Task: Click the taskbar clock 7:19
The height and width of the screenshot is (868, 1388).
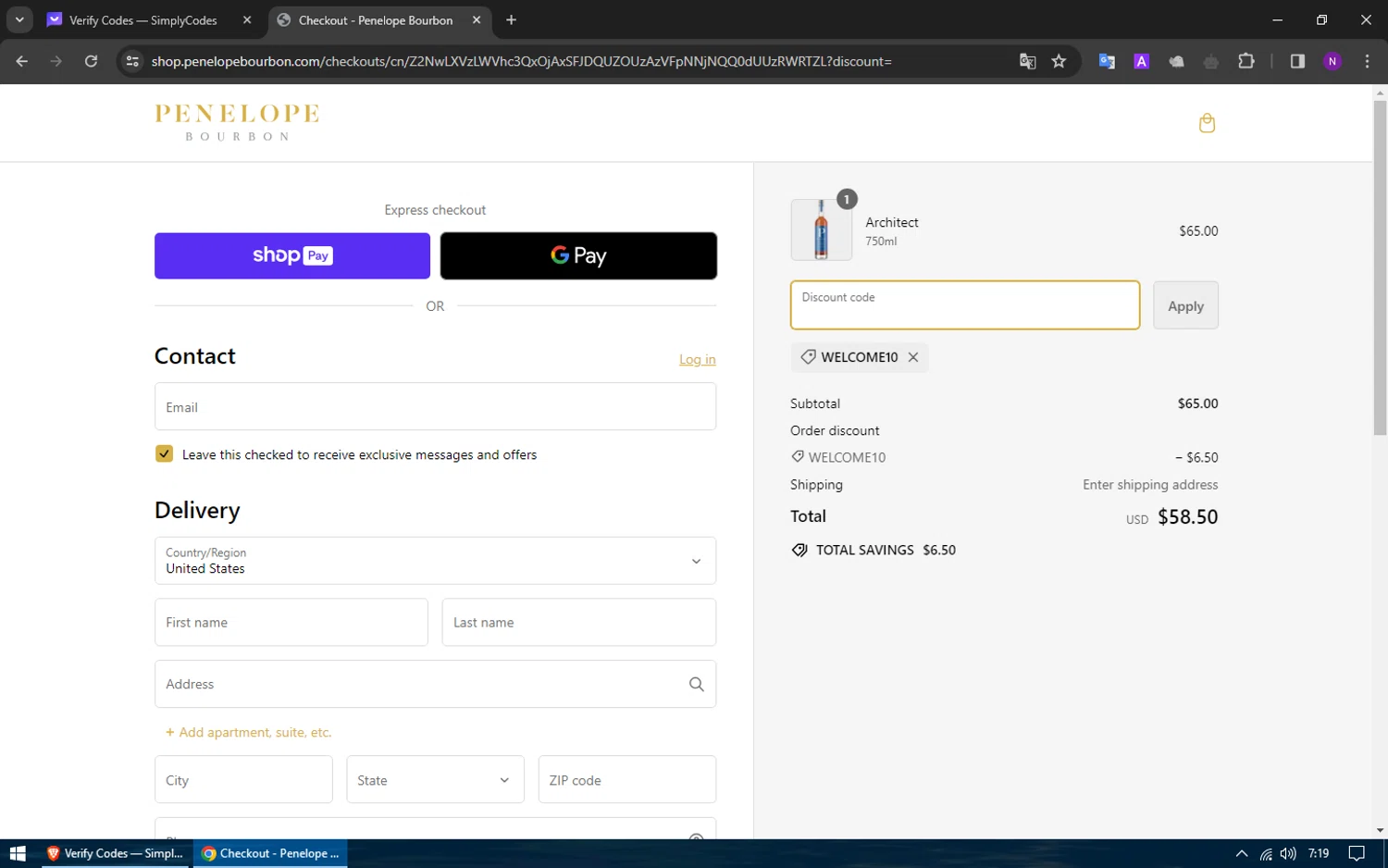Action: pyautogui.click(x=1319, y=853)
